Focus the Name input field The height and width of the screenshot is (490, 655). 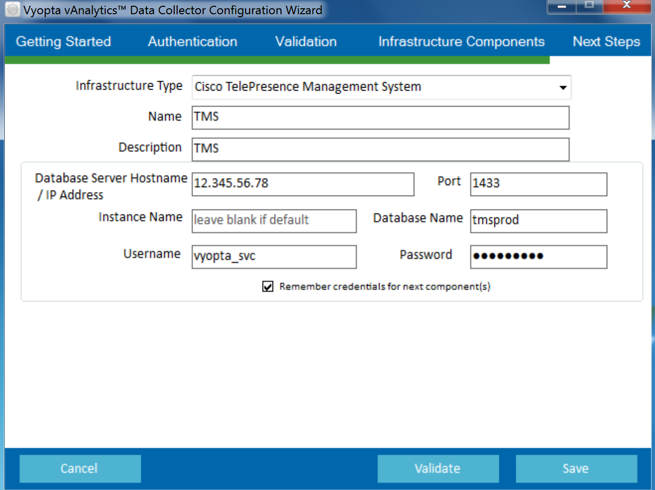pyautogui.click(x=381, y=117)
